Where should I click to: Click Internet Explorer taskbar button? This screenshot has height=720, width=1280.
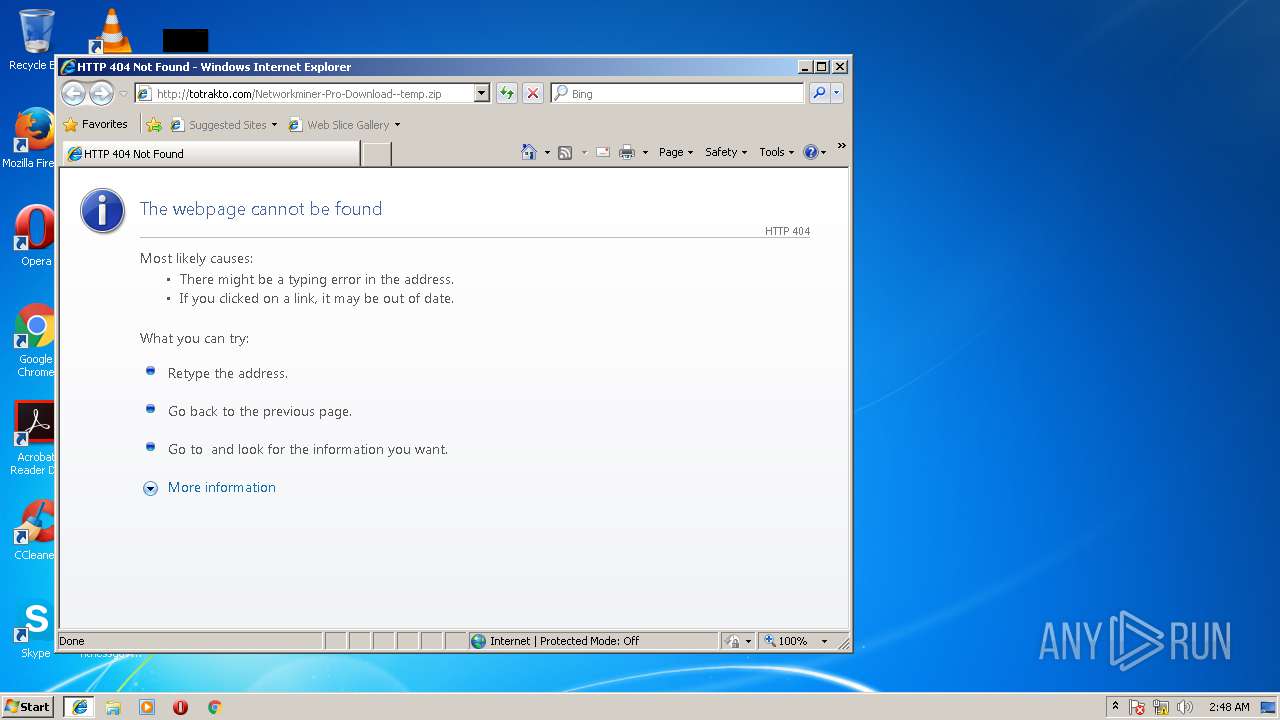point(79,706)
